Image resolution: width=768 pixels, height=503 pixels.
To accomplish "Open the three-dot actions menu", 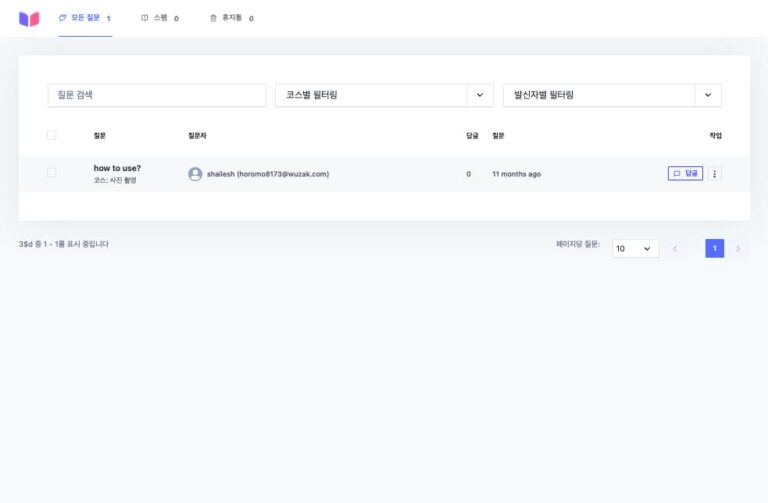I will 714,173.
